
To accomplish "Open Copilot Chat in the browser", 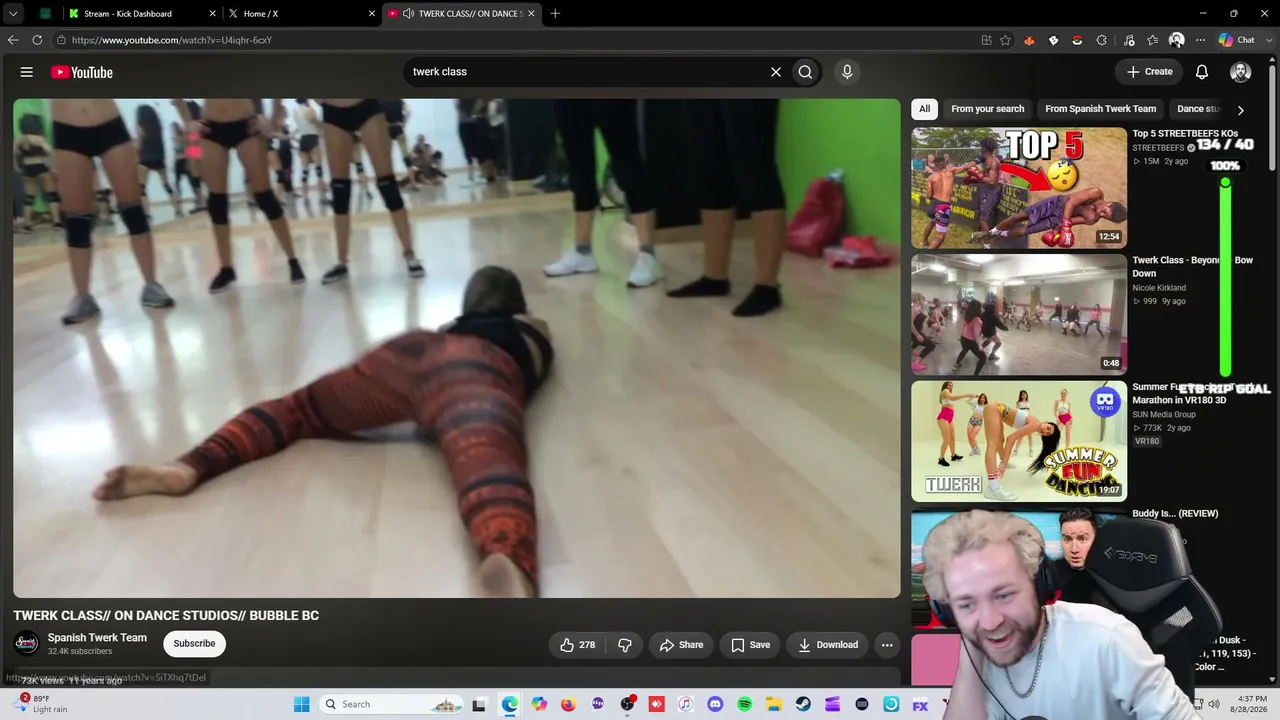I will coord(1237,40).
